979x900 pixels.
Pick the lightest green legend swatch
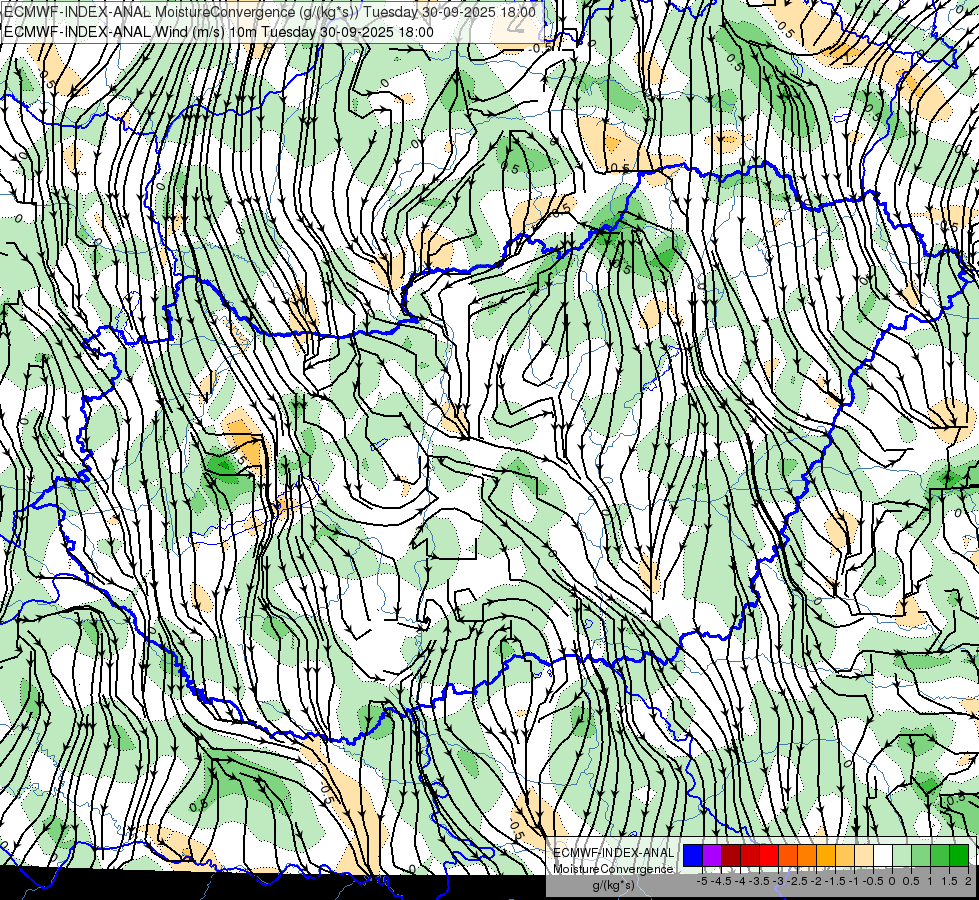[x=902, y=855]
